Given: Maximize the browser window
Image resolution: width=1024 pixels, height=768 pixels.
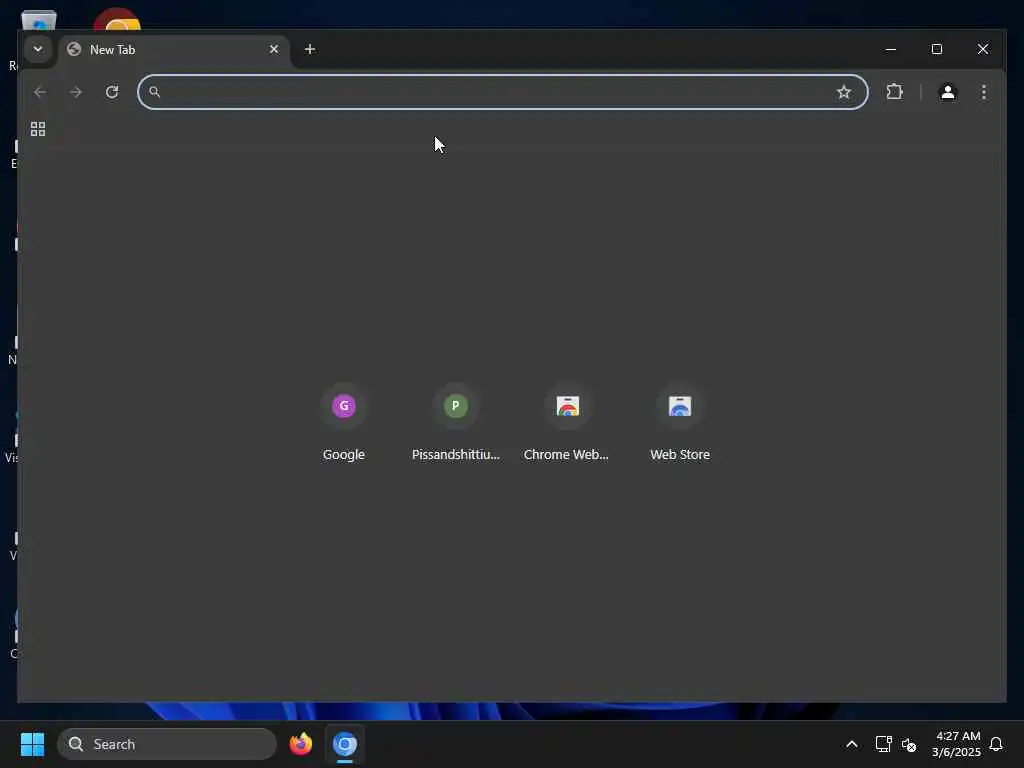Looking at the screenshot, I should [936, 49].
